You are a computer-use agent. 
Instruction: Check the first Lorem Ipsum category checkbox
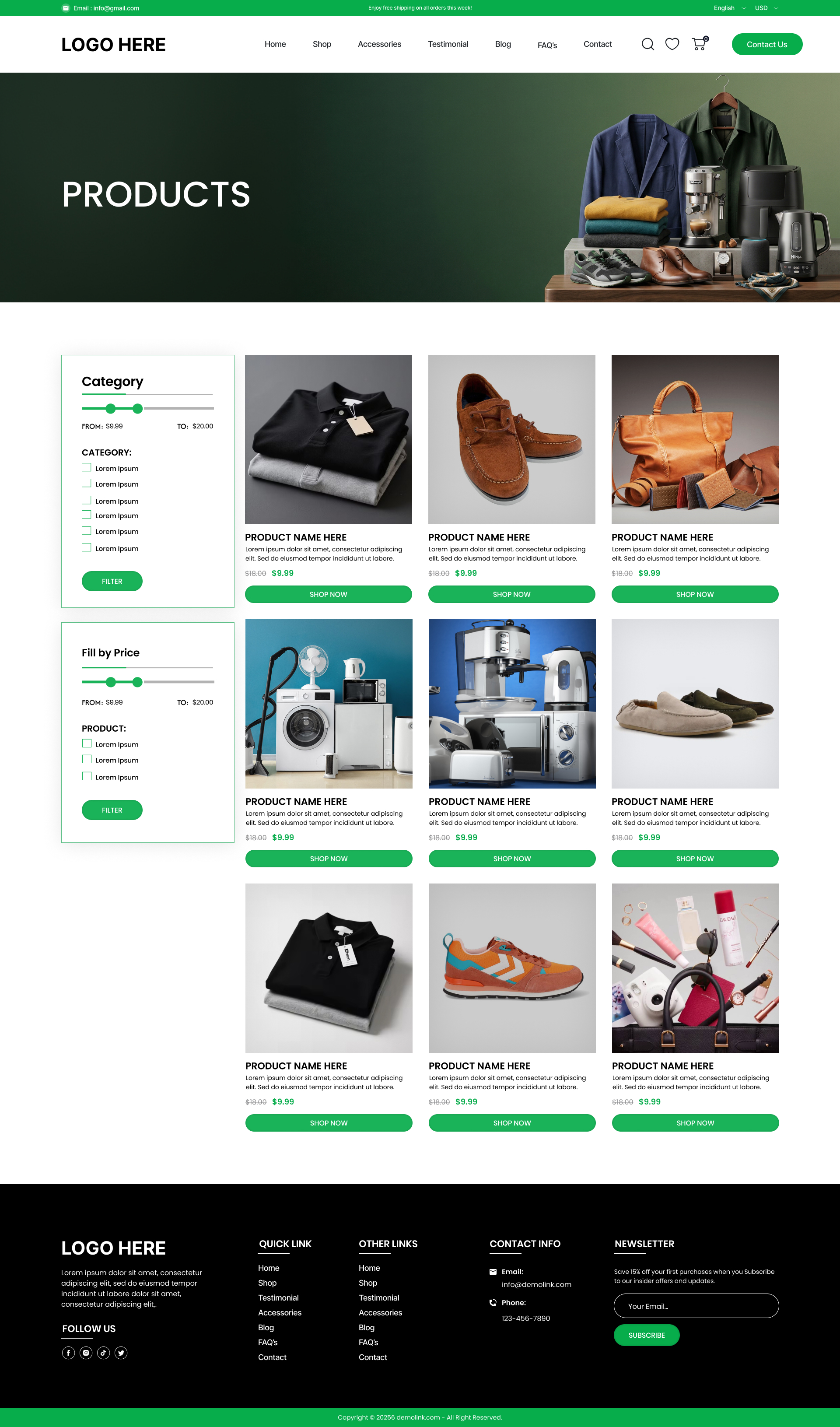coord(87,467)
